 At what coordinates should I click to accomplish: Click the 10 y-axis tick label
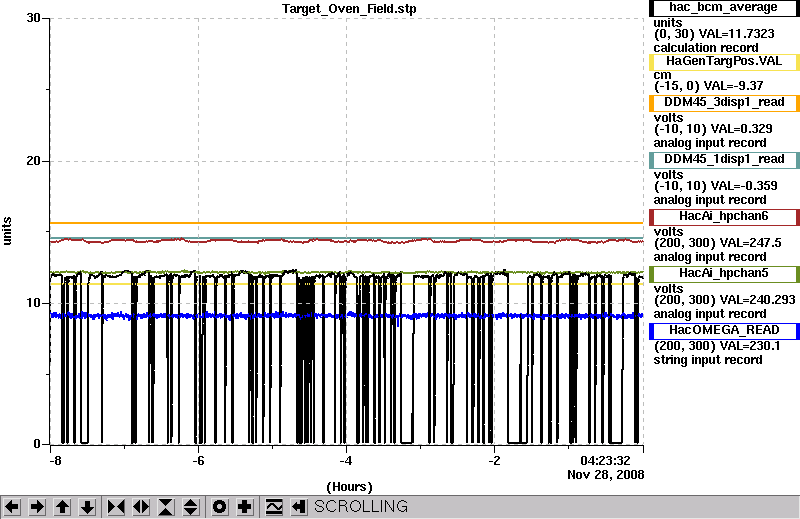pos(33,303)
